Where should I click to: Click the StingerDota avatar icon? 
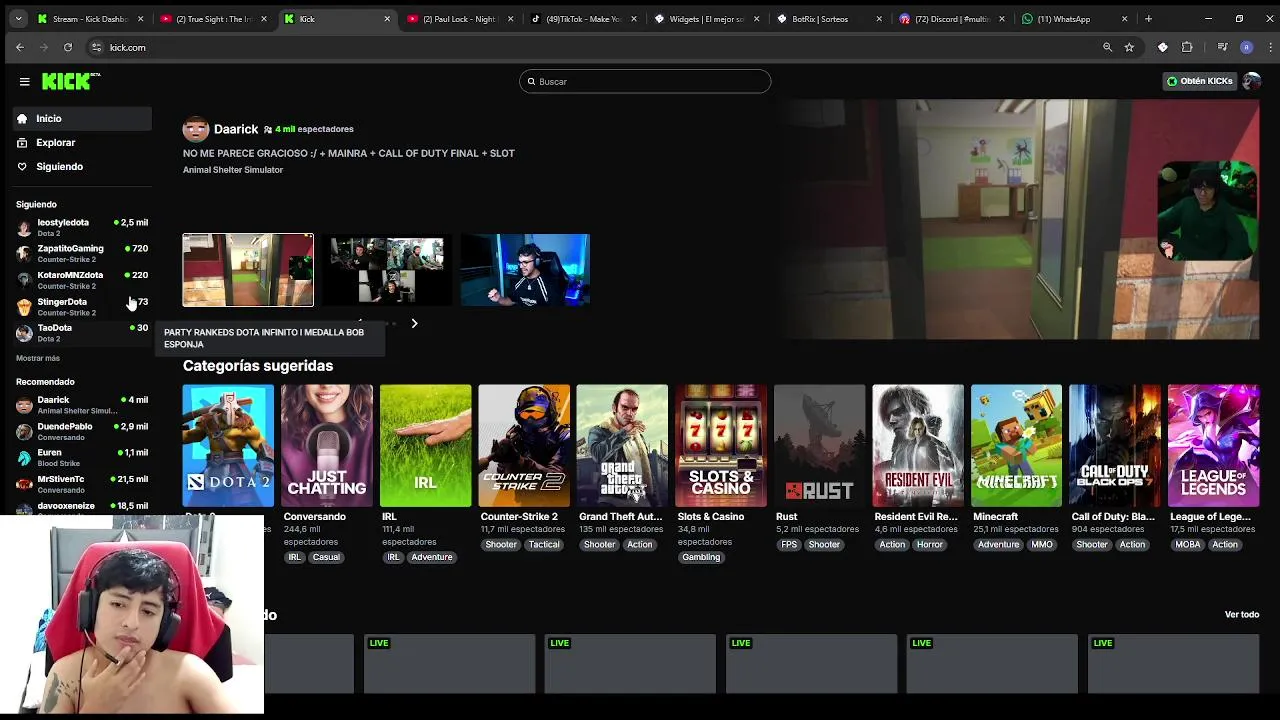click(24, 307)
